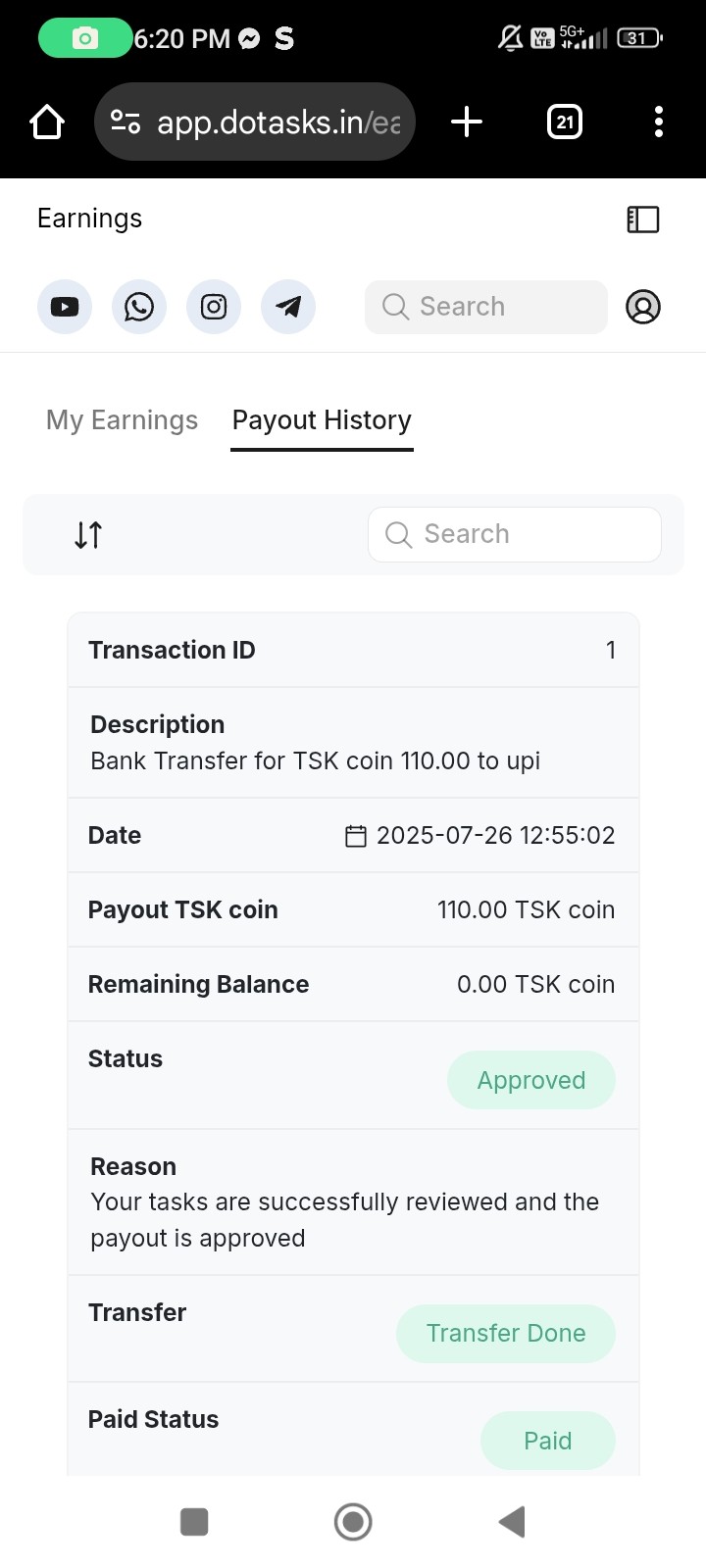Go to browser home page
Screen dimensions: 706x1568
pyautogui.click(x=47, y=122)
